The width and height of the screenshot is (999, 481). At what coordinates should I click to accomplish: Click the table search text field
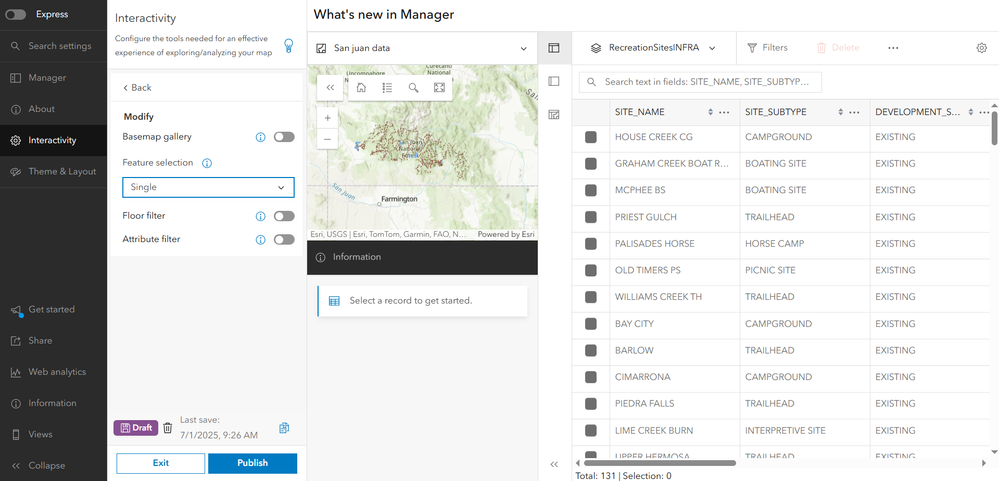click(x=700, y=82)
